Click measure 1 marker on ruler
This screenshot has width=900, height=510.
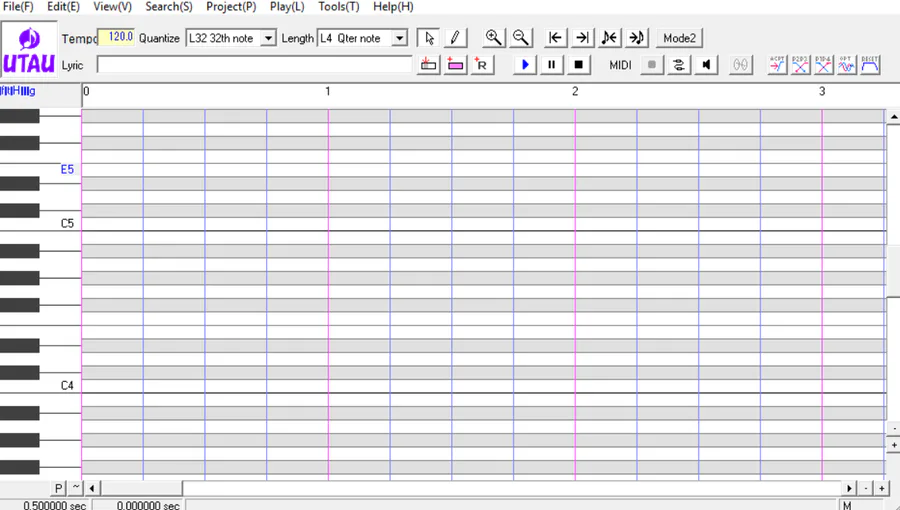coord(328,92)
